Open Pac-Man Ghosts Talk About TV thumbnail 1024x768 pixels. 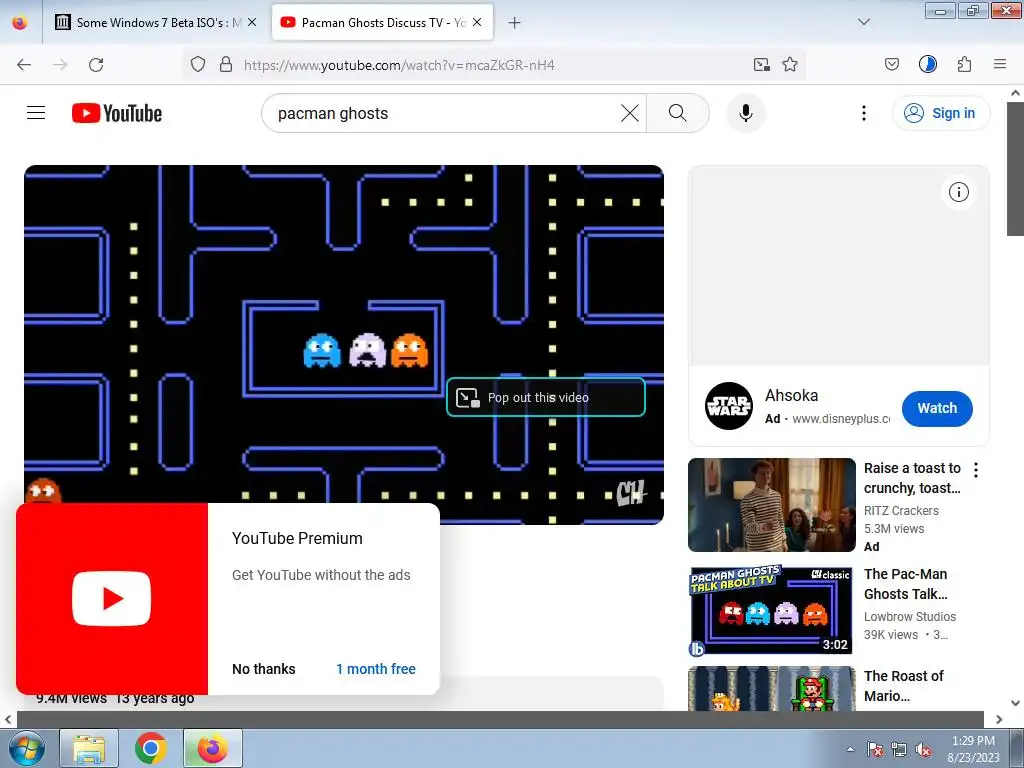tap(771, 611)
